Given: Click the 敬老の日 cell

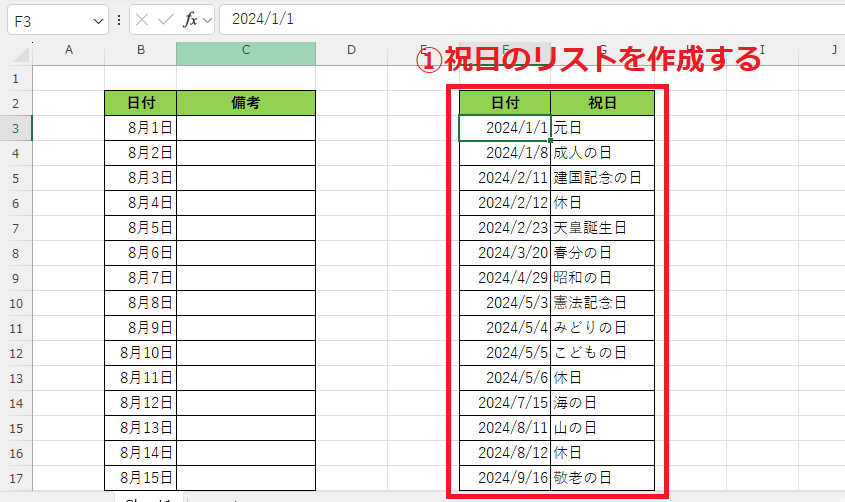Looking at the screenshot, I should click(602, 478).
